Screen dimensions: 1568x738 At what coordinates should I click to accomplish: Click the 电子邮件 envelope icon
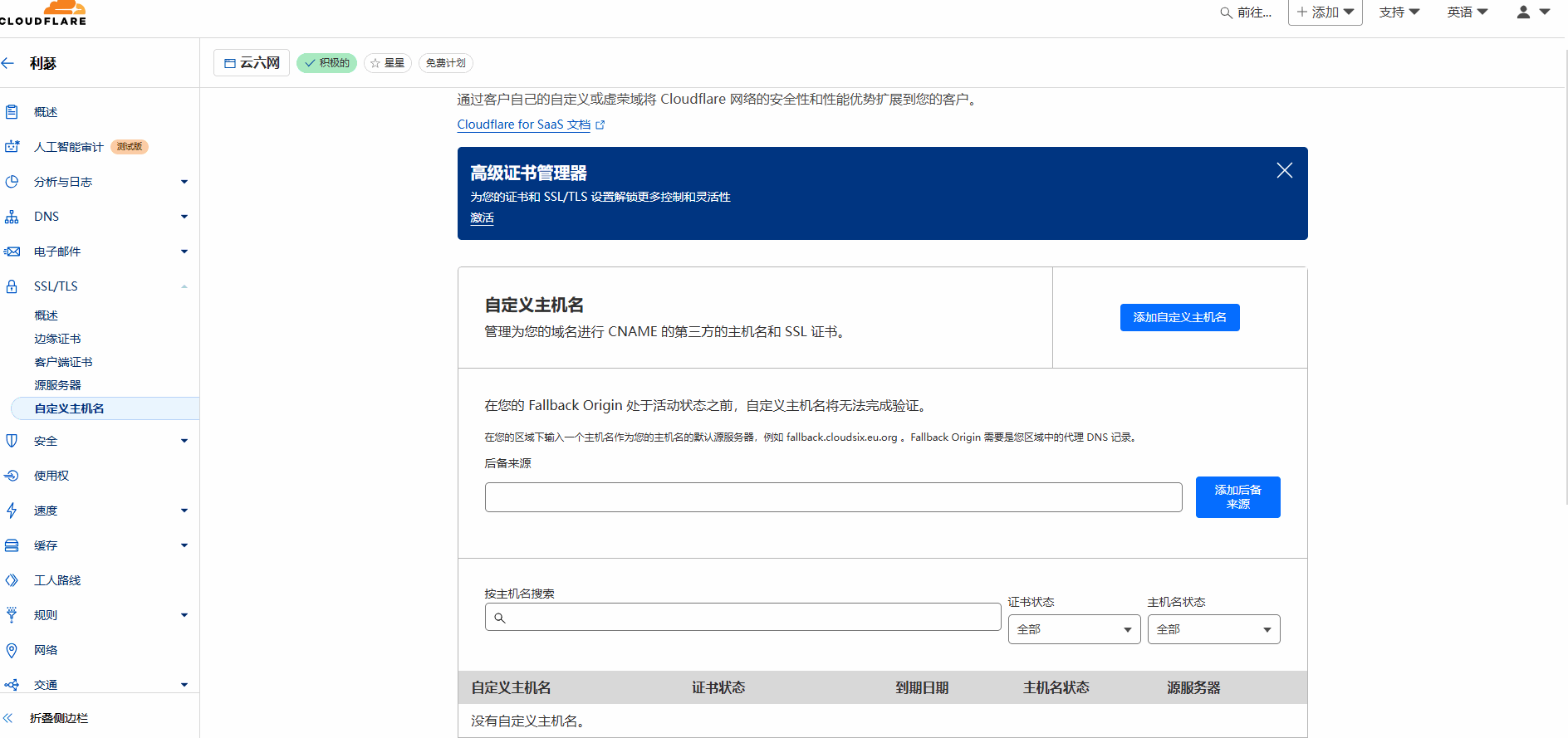(12, 252)
